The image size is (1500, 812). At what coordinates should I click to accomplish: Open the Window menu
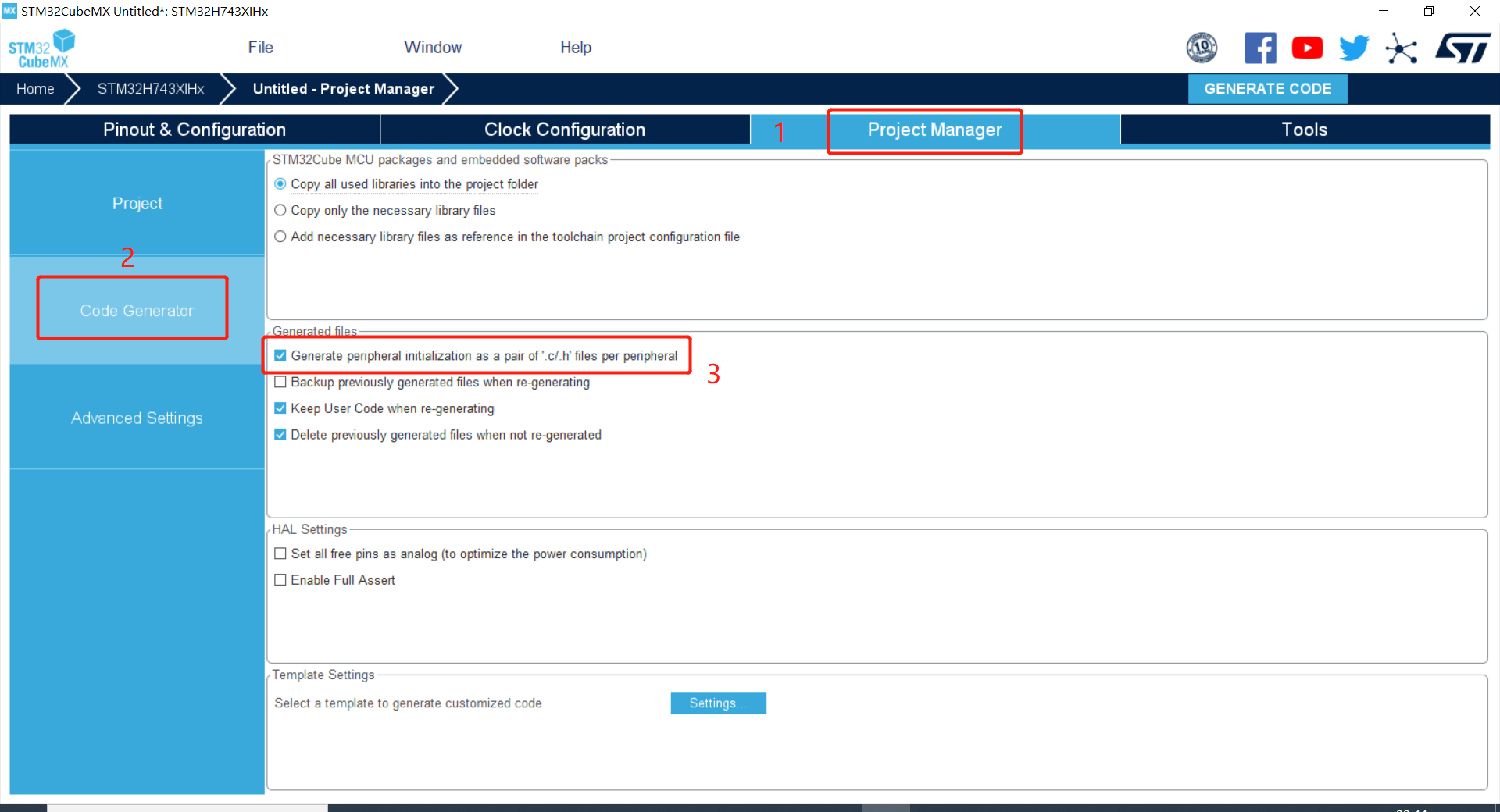[433, 48]
